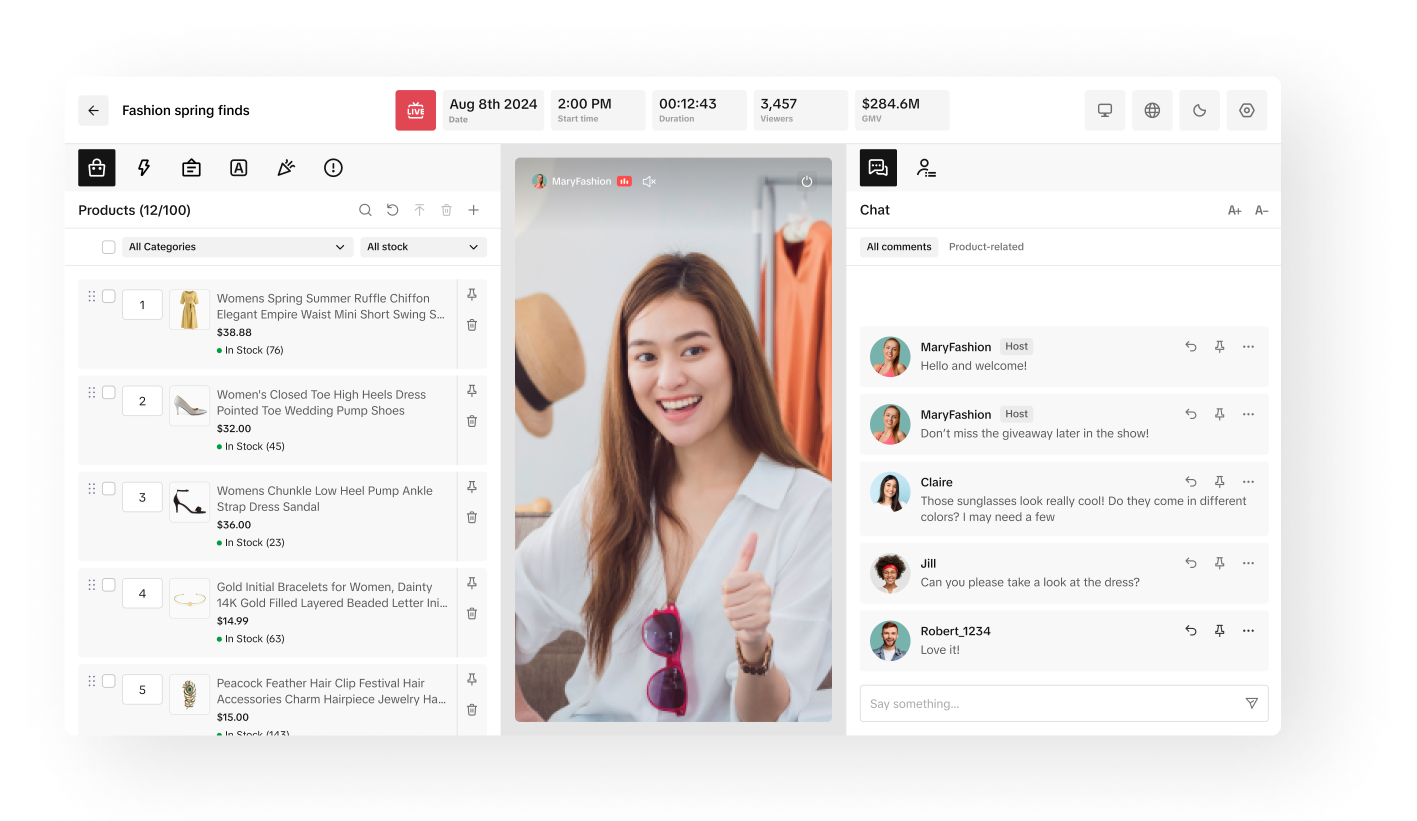Open more options on Robert_1234's comment
The image size is (1417, 821).
click(x=1248, y=631)
